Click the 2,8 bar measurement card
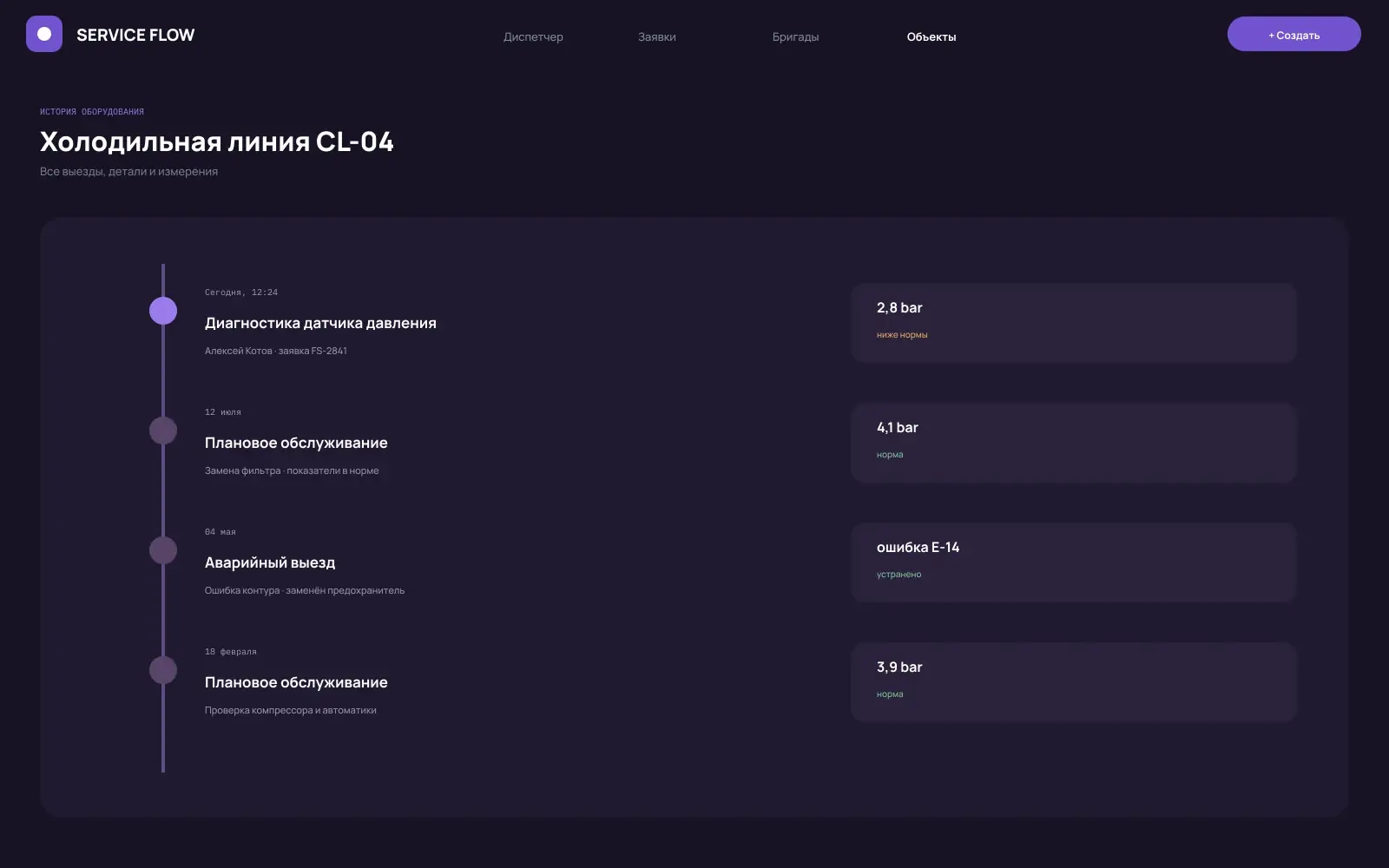 click(x=1074, y=323)
